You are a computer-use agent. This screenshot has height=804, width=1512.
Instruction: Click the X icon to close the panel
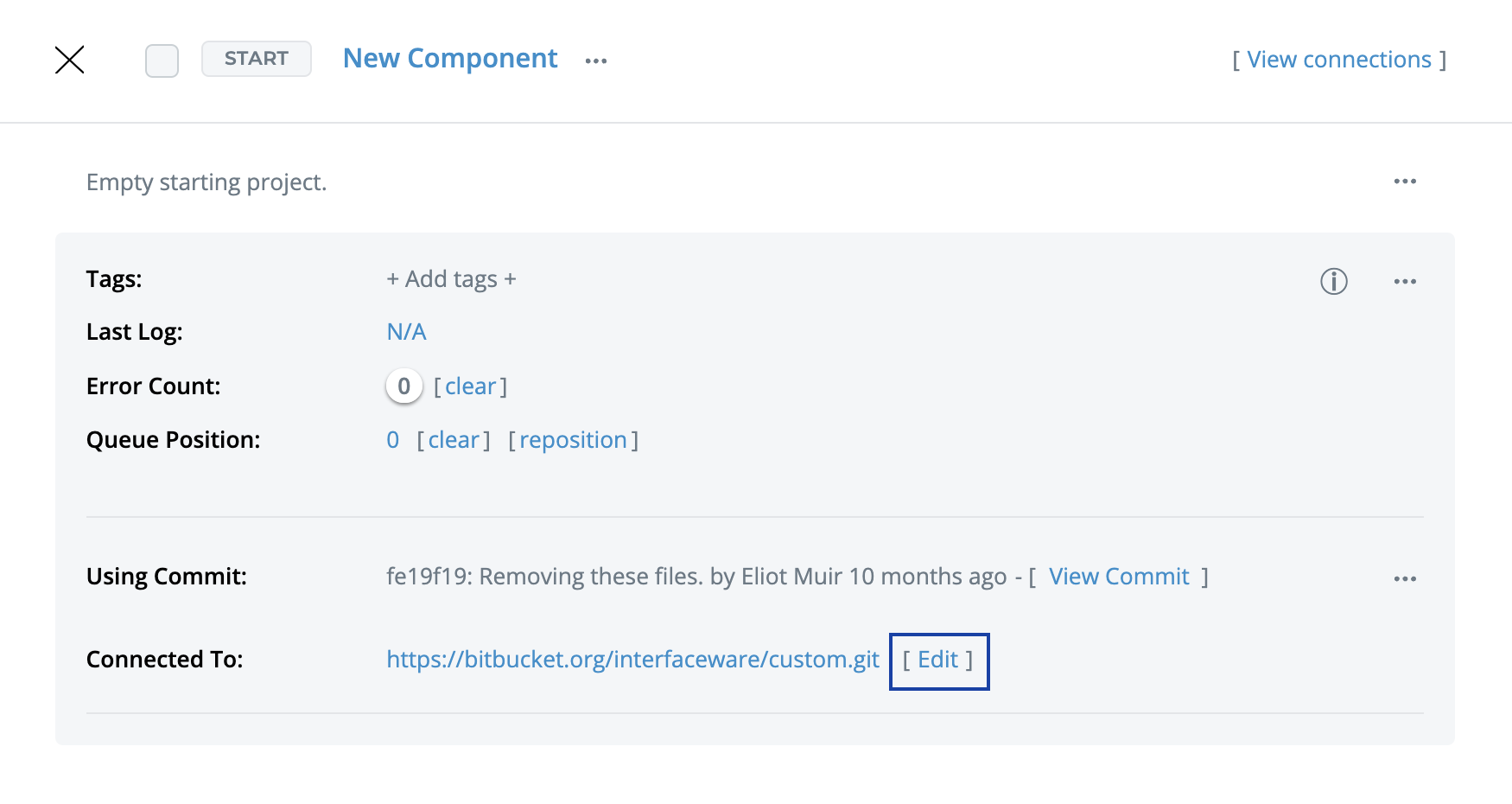point(70,60)
